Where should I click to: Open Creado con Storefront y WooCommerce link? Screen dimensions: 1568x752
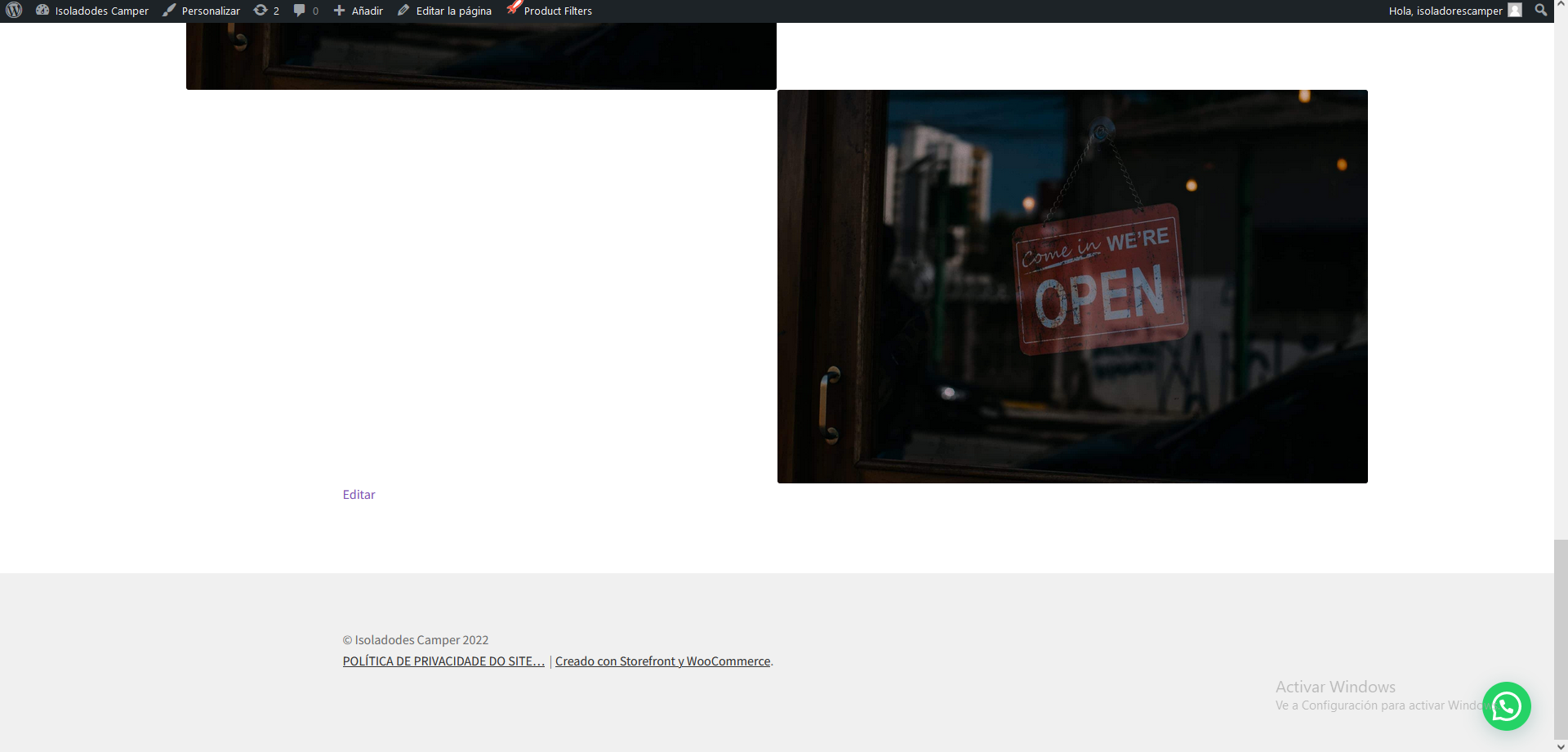[x=663, y=661]
